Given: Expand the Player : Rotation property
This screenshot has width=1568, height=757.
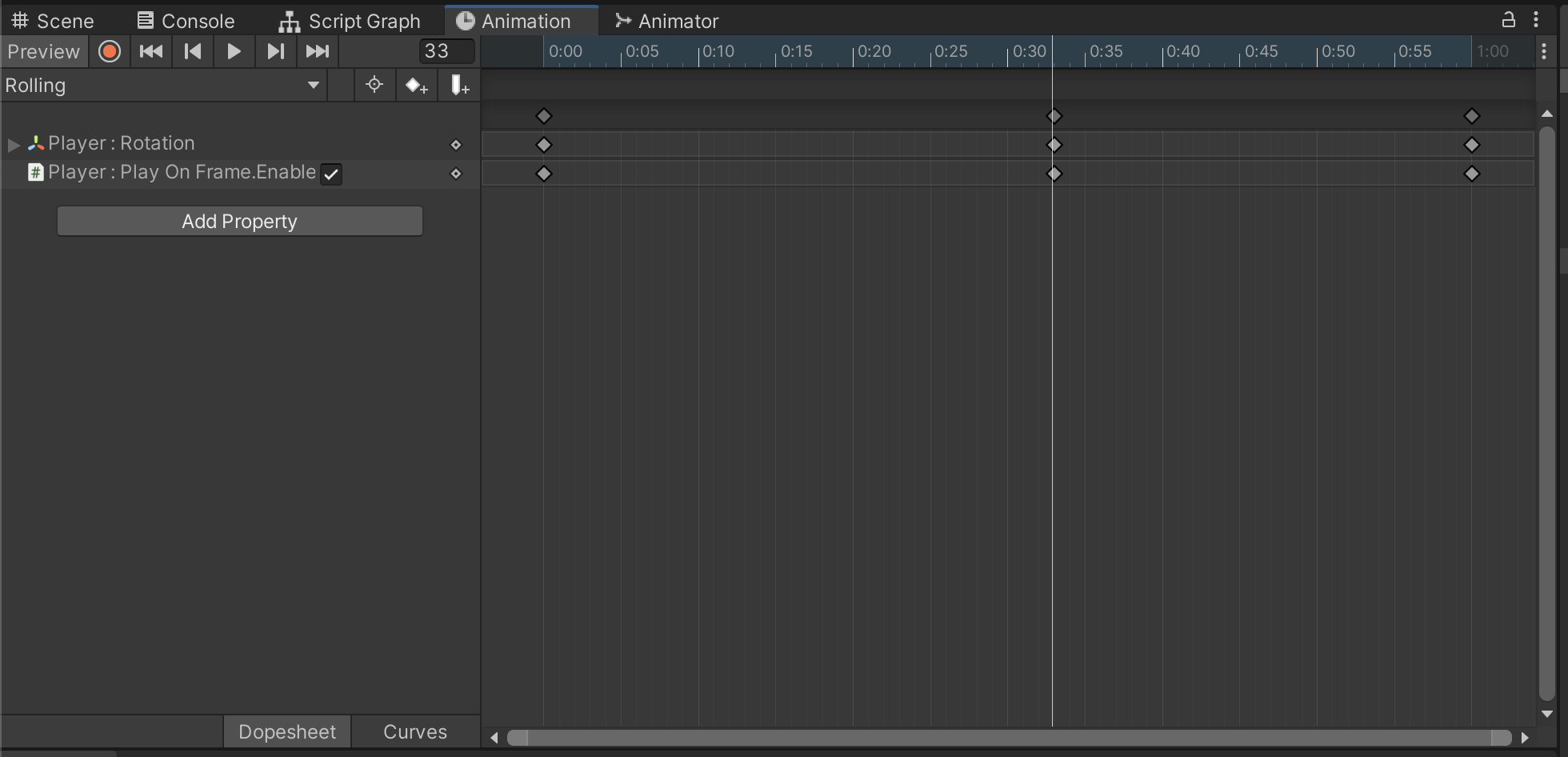Looking at the screenshot, I should coord(13,145).
